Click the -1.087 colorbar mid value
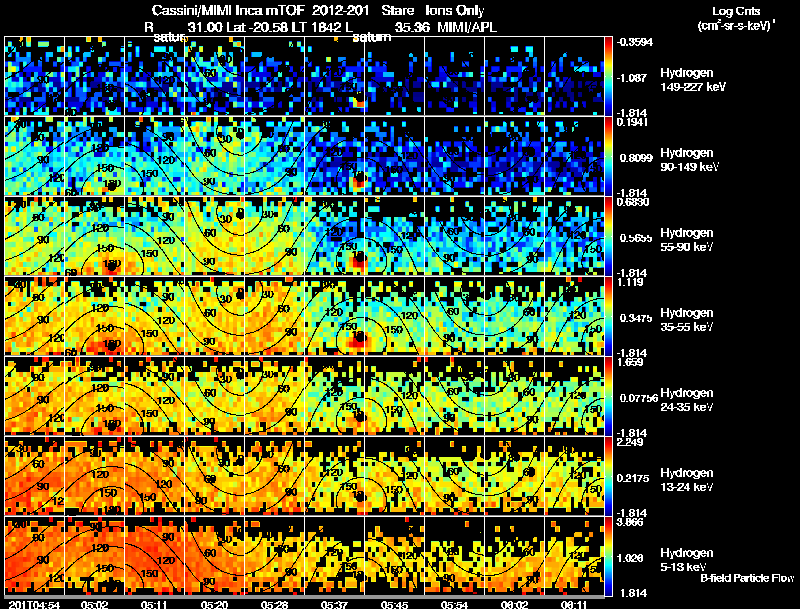The height and width of the screenshot is (609, 800). click(632, 78)
